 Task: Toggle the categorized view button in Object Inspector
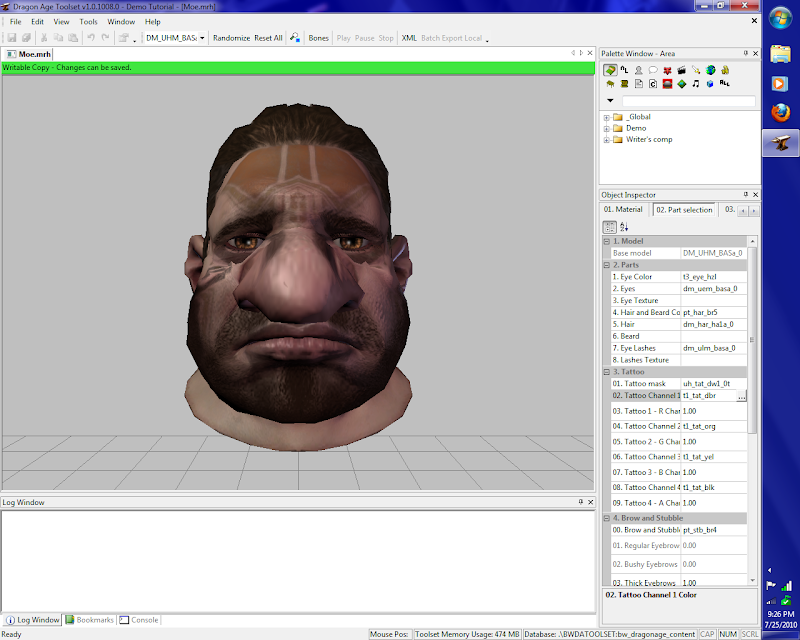coord(610,227)
